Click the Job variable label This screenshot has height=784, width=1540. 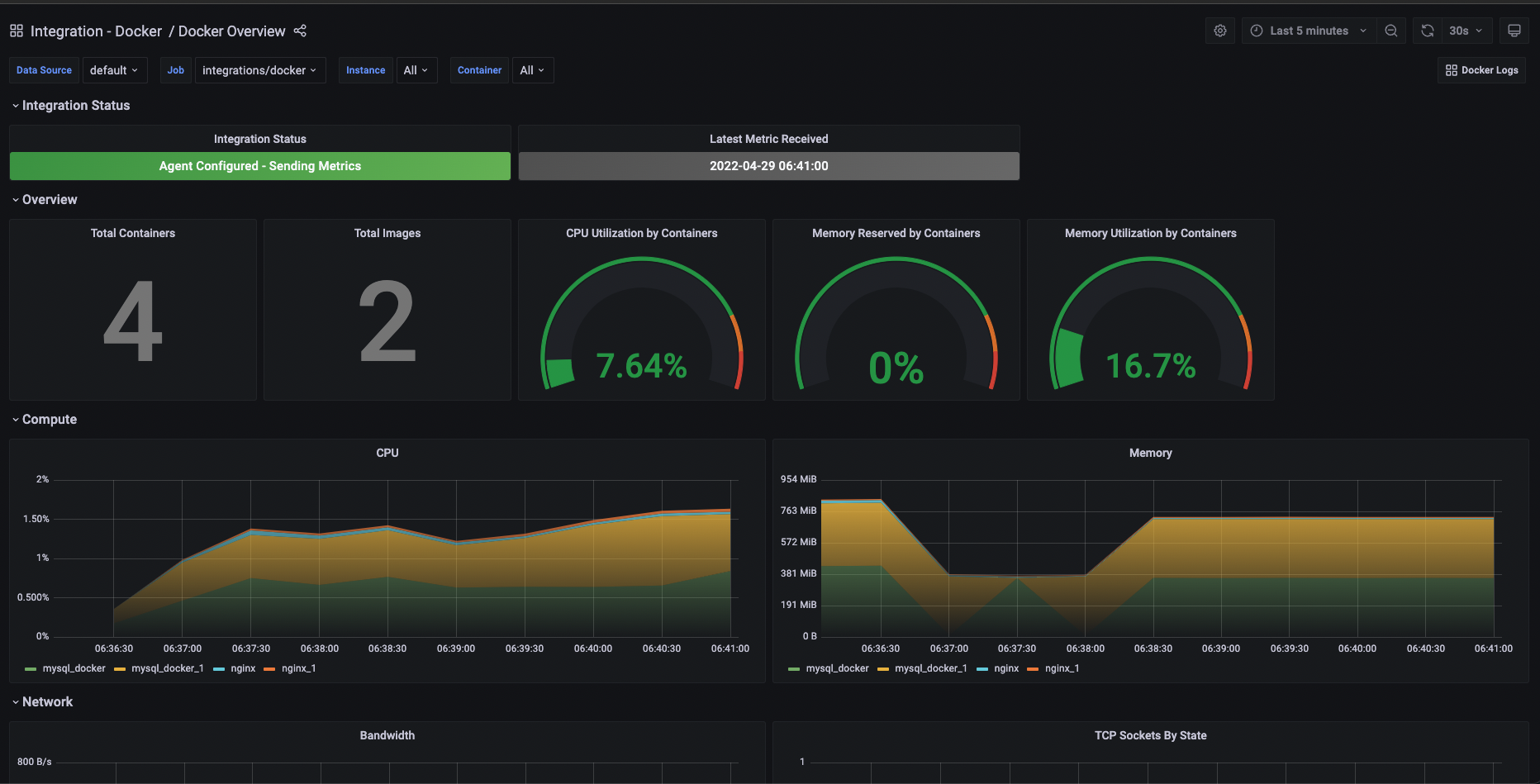pyautogui.click(x=176, y=70)
